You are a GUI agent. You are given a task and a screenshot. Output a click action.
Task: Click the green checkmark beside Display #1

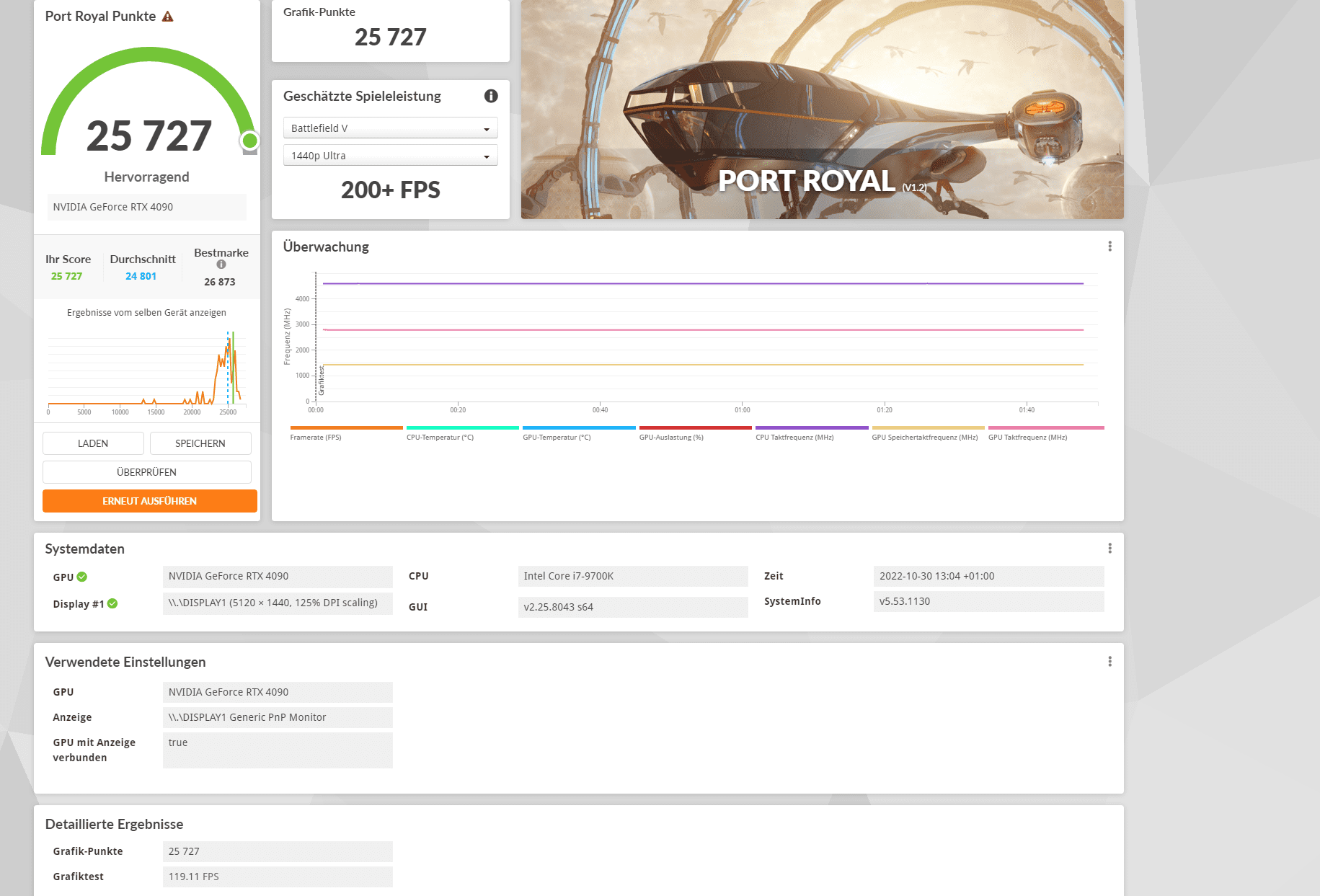click(x=112, y=604)
